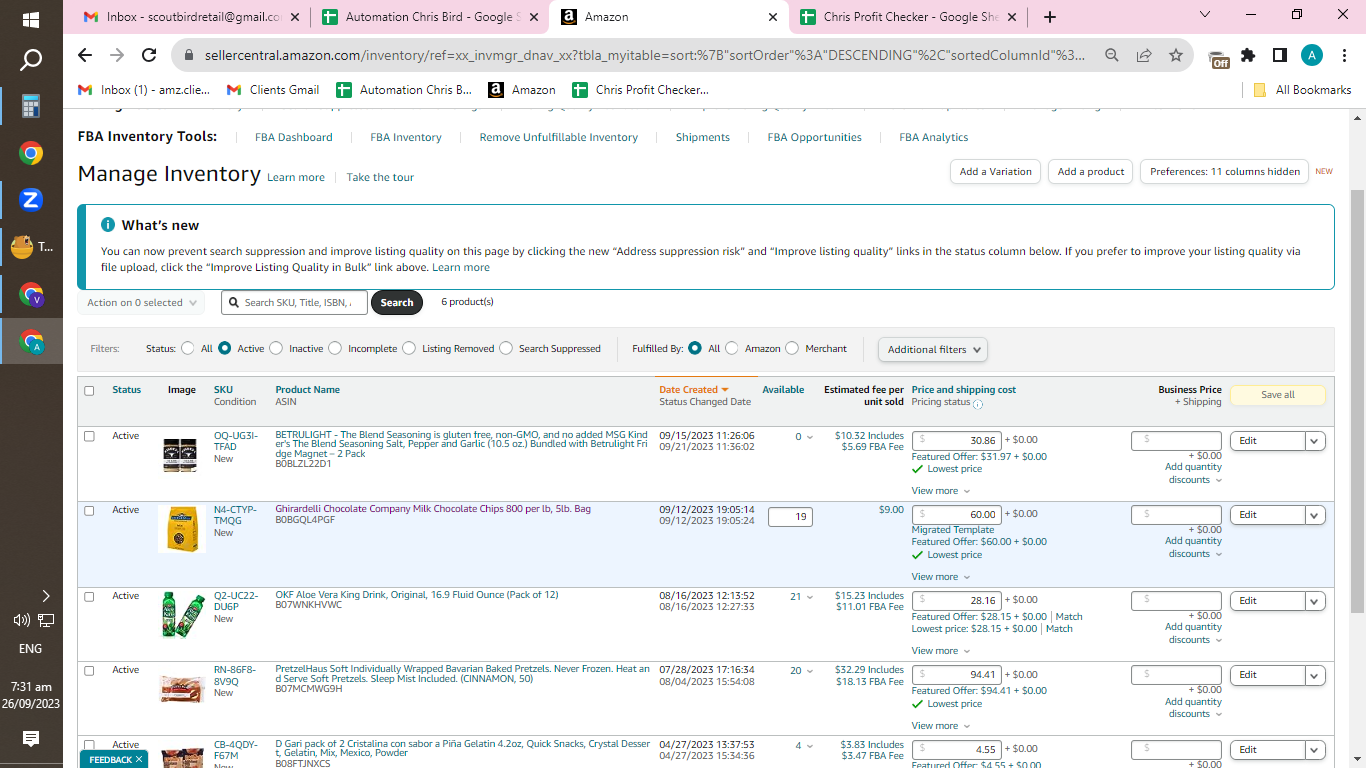Launch the Calculator from the taskbar
This screenshot has height=768, width=1366.
[31, 107]
